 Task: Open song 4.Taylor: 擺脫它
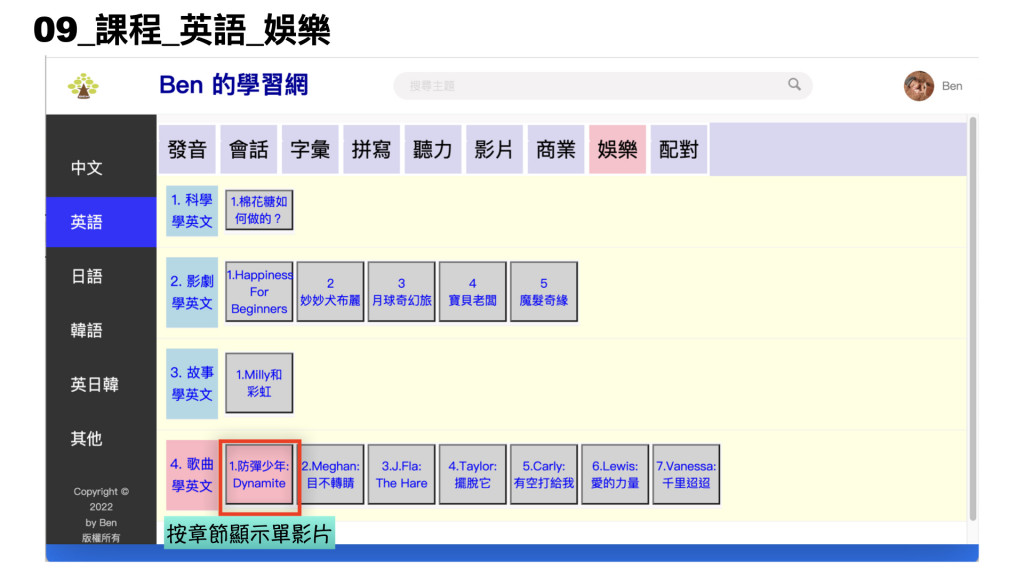coord(473,475)
